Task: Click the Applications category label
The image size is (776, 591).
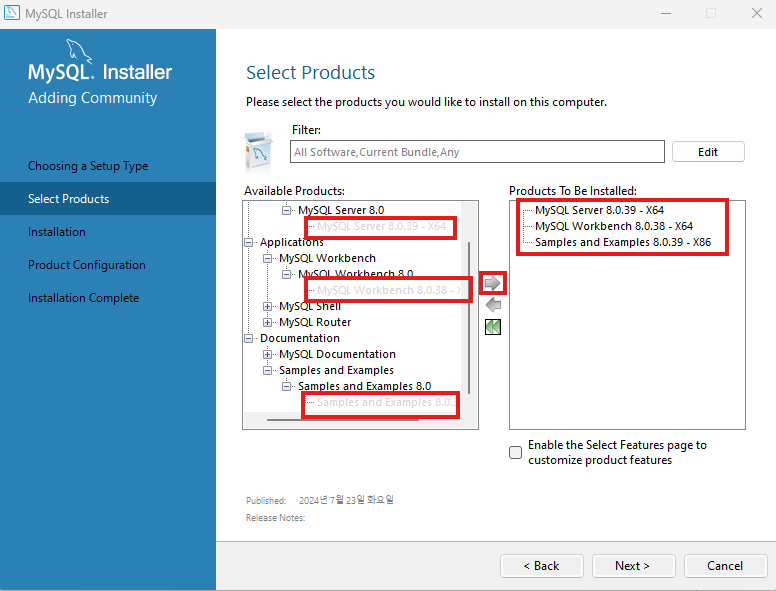Action: click(291, 243)
